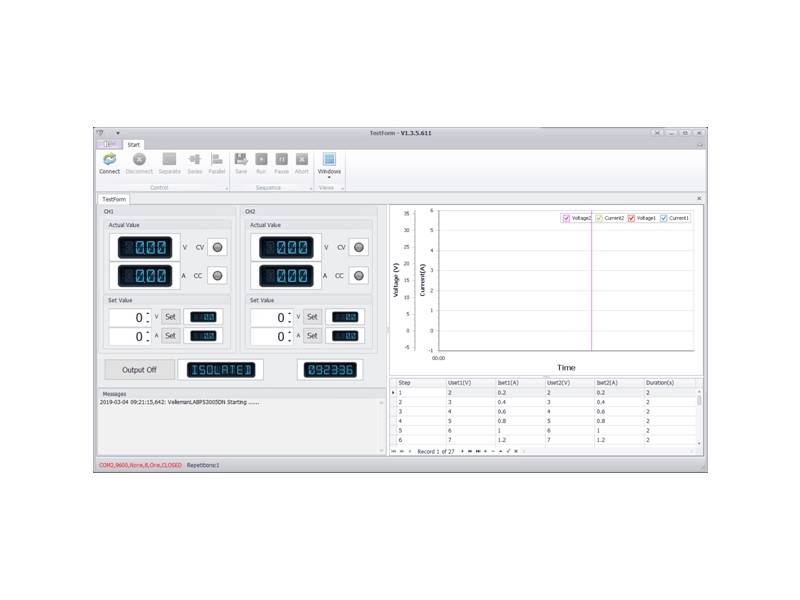Click the Output Off button

[139, 370]
